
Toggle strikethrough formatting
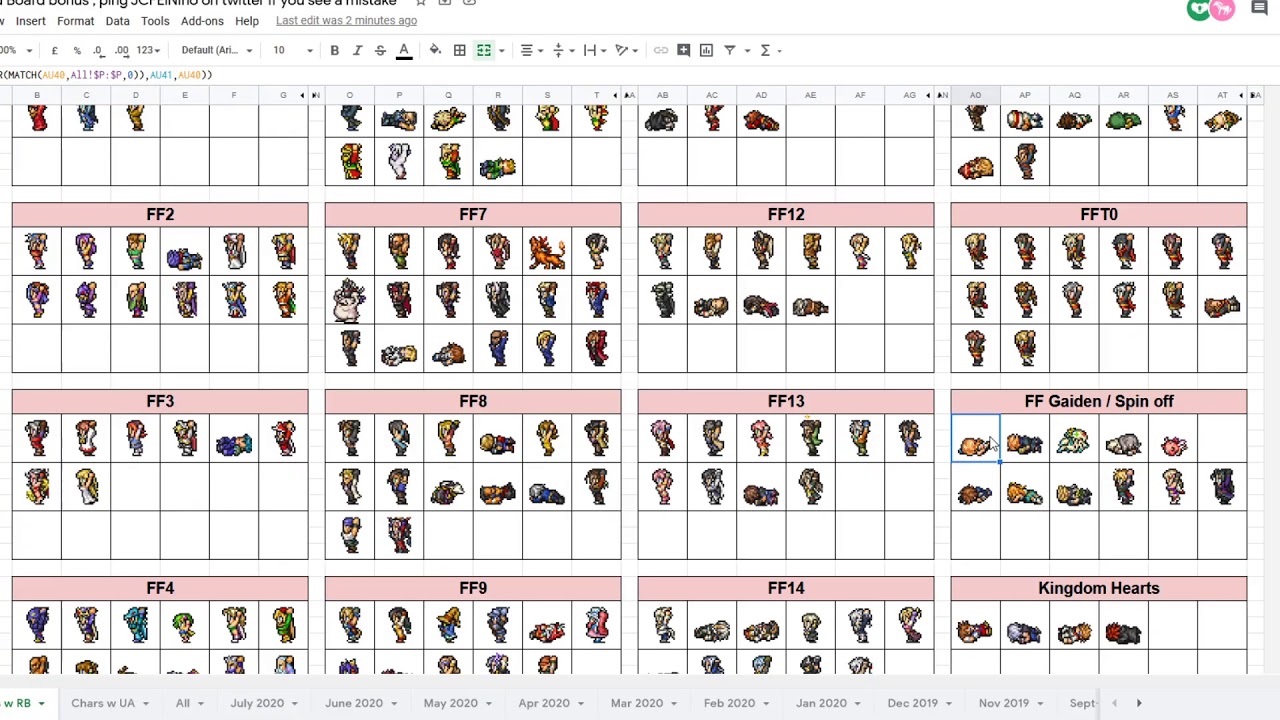point(380,50)
